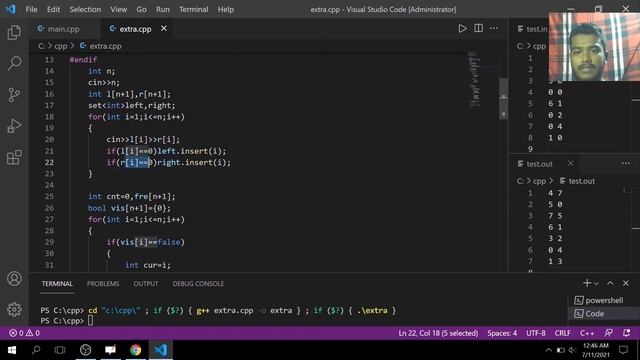Open the Source Control view
The height and width of the screenshot is (360, 640).
(14, 95)
